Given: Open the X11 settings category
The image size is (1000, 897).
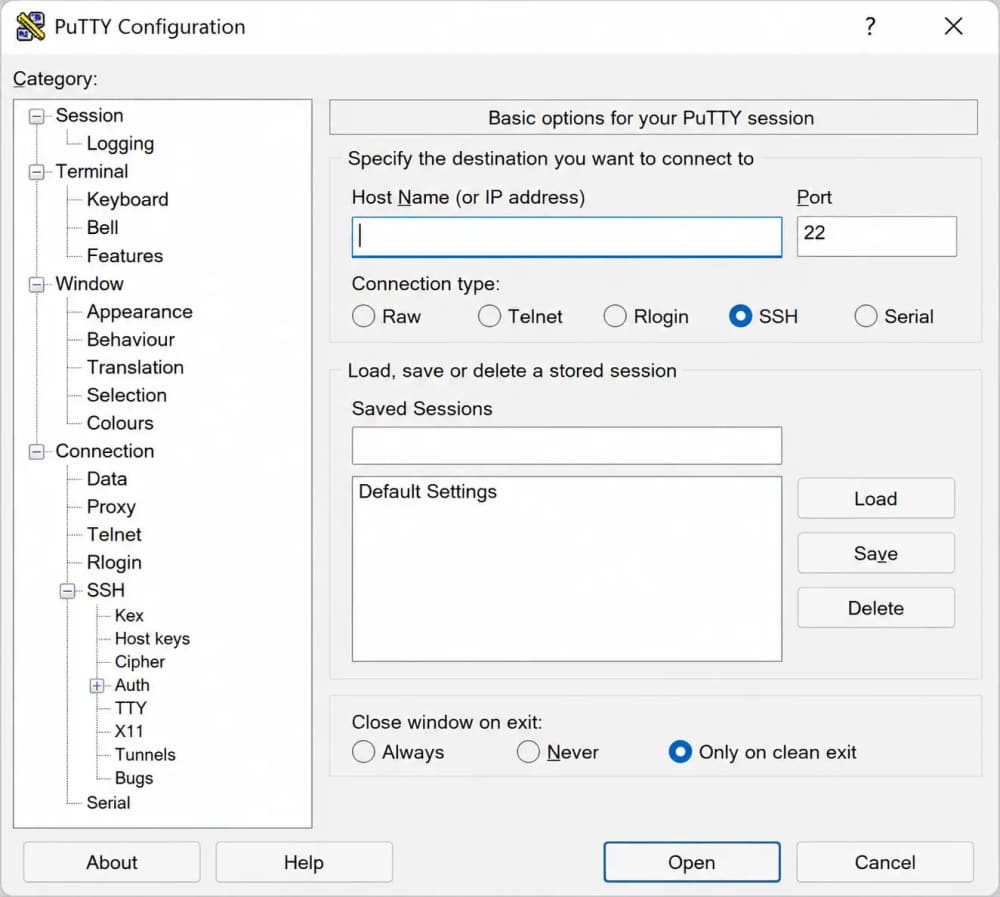Looking at the screenshot, I should click(129, 732).
